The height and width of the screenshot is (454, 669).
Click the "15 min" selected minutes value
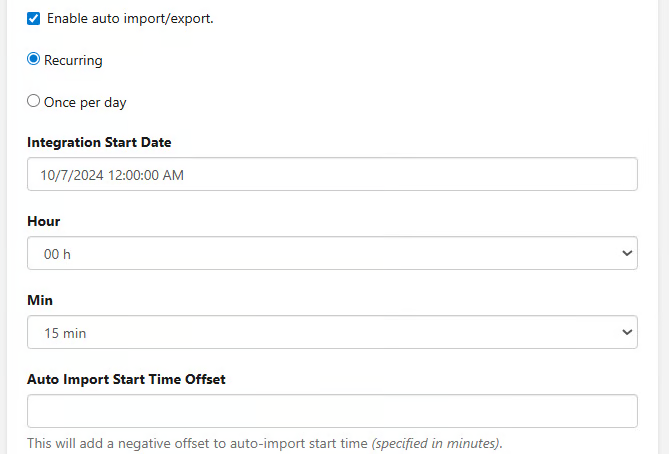(65, 333)
